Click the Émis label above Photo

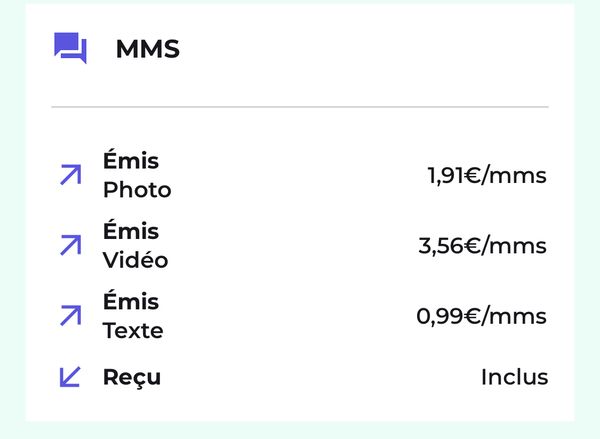pos(131,161)
